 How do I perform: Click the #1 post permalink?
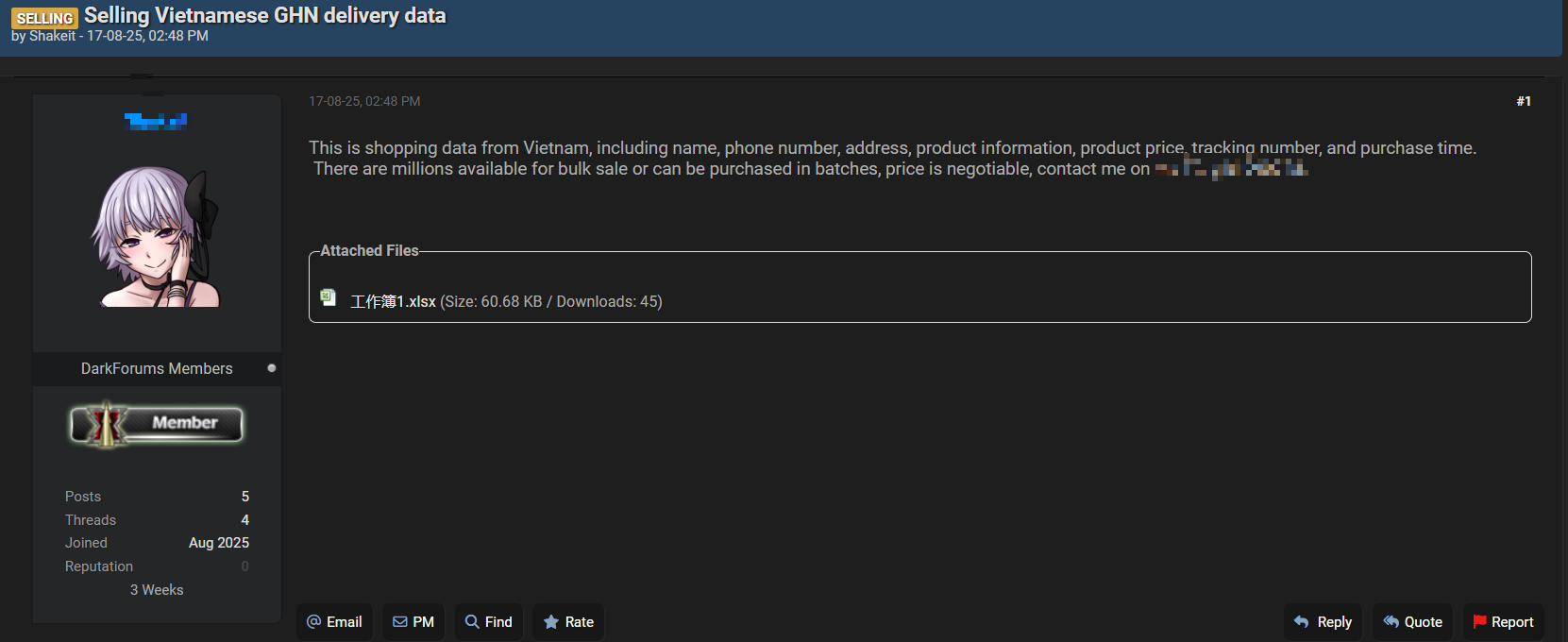[x=1523, y=101]
